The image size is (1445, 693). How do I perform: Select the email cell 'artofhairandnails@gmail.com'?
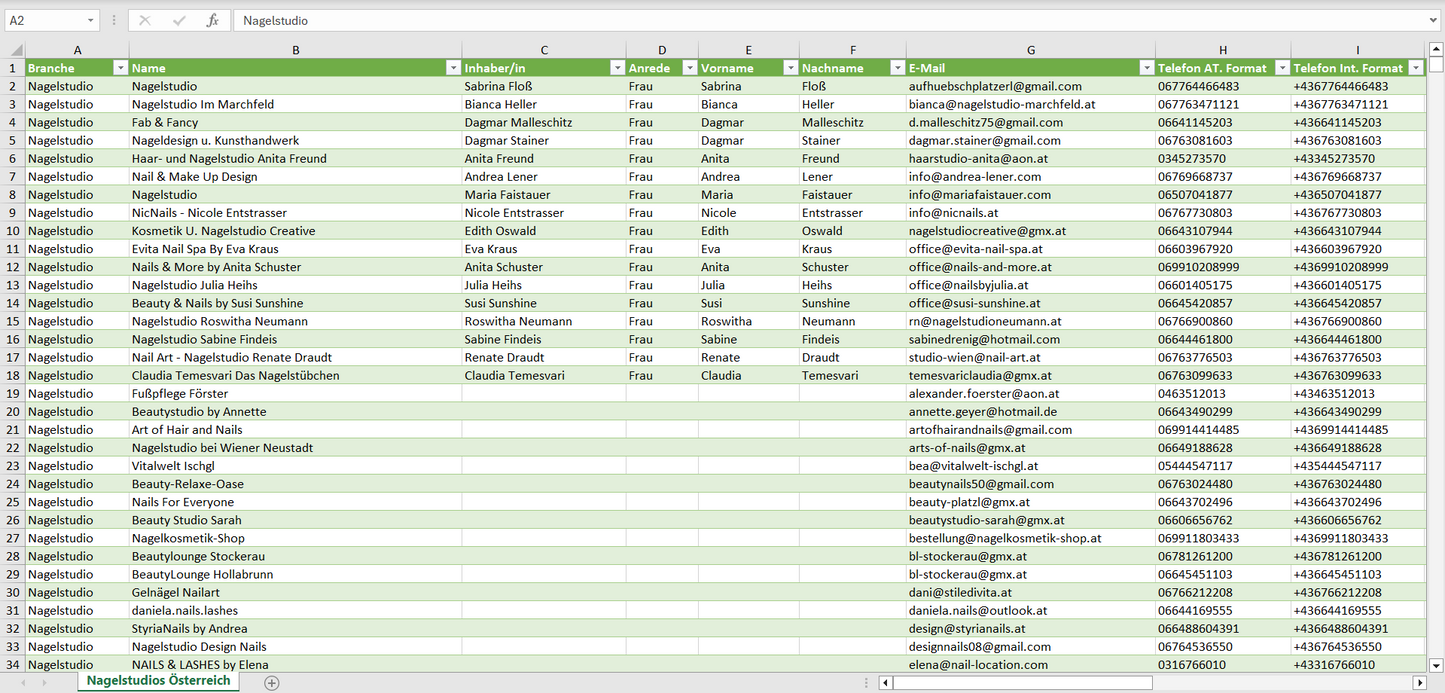pyautogui.click(x=1031, y=430)
